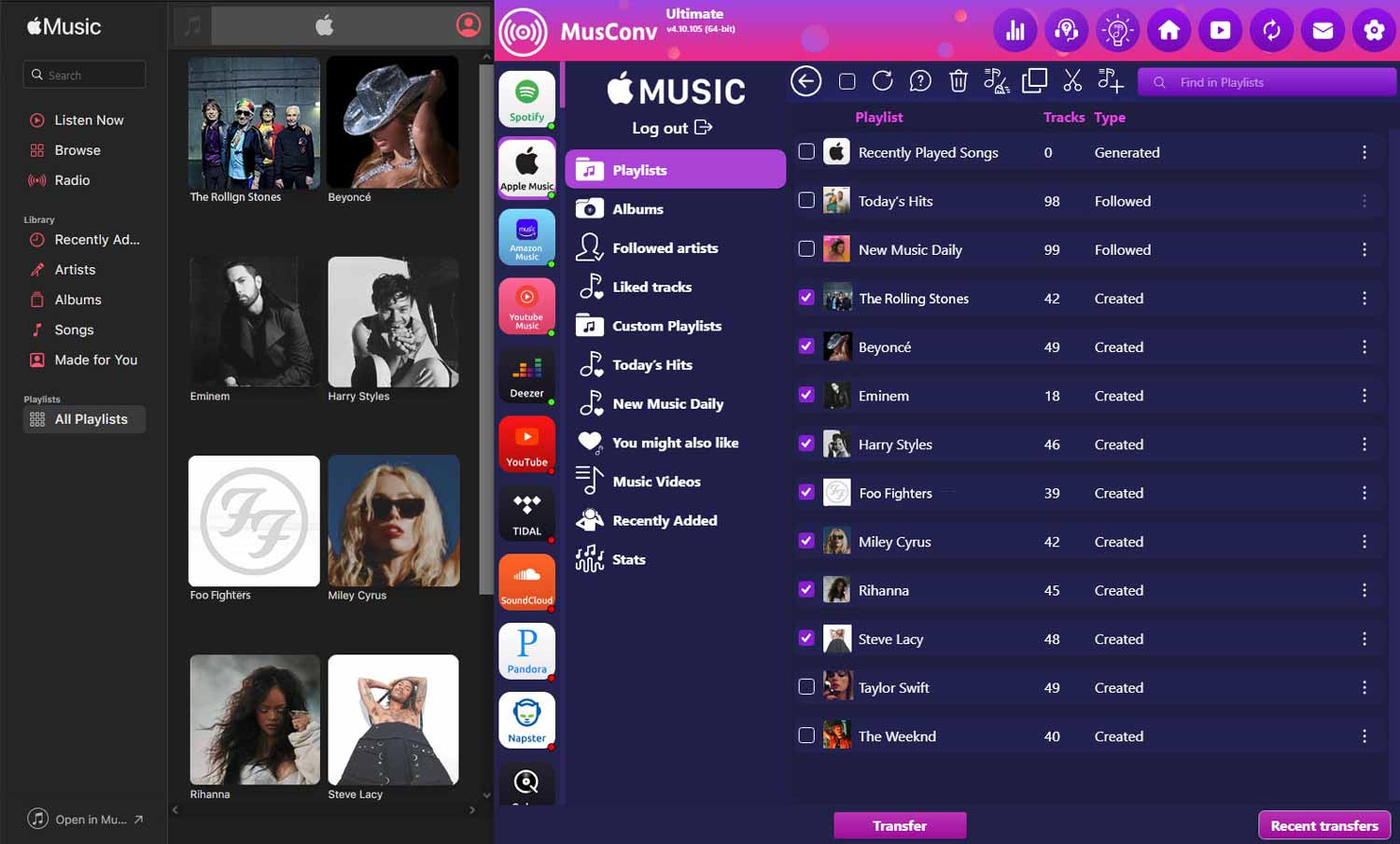This screenshot has height=844, width=1400.
Task: Uncheck the Beyoncé playlist checkbox
Action: 806,345
